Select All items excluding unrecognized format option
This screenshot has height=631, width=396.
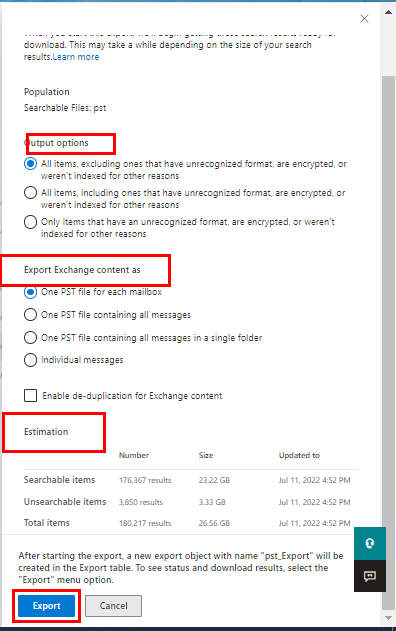point(31,164)
